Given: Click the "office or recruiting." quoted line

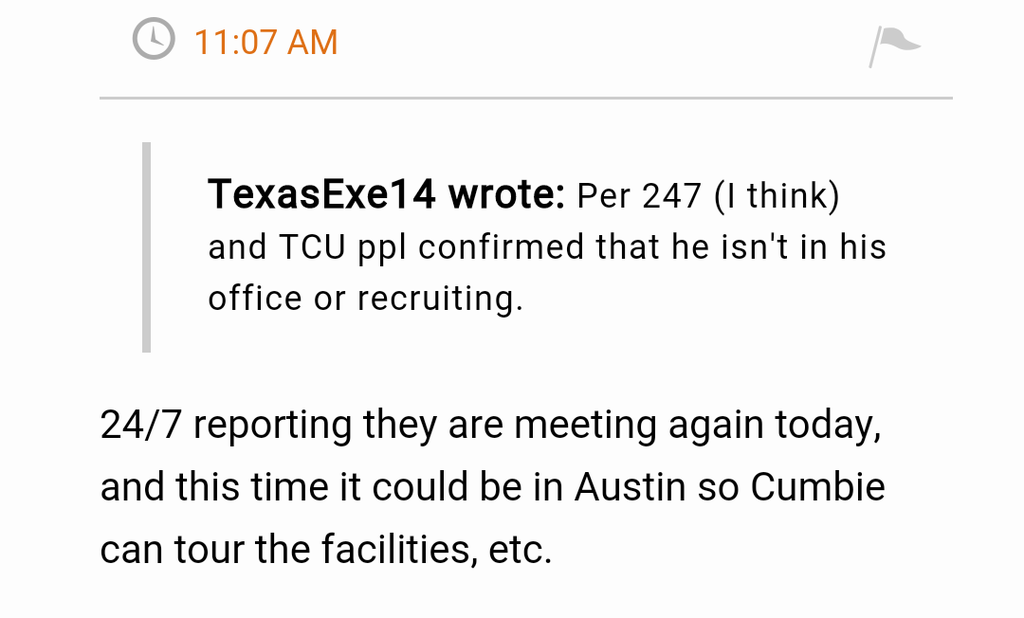Looking at the screenshot, I should 365,298.
